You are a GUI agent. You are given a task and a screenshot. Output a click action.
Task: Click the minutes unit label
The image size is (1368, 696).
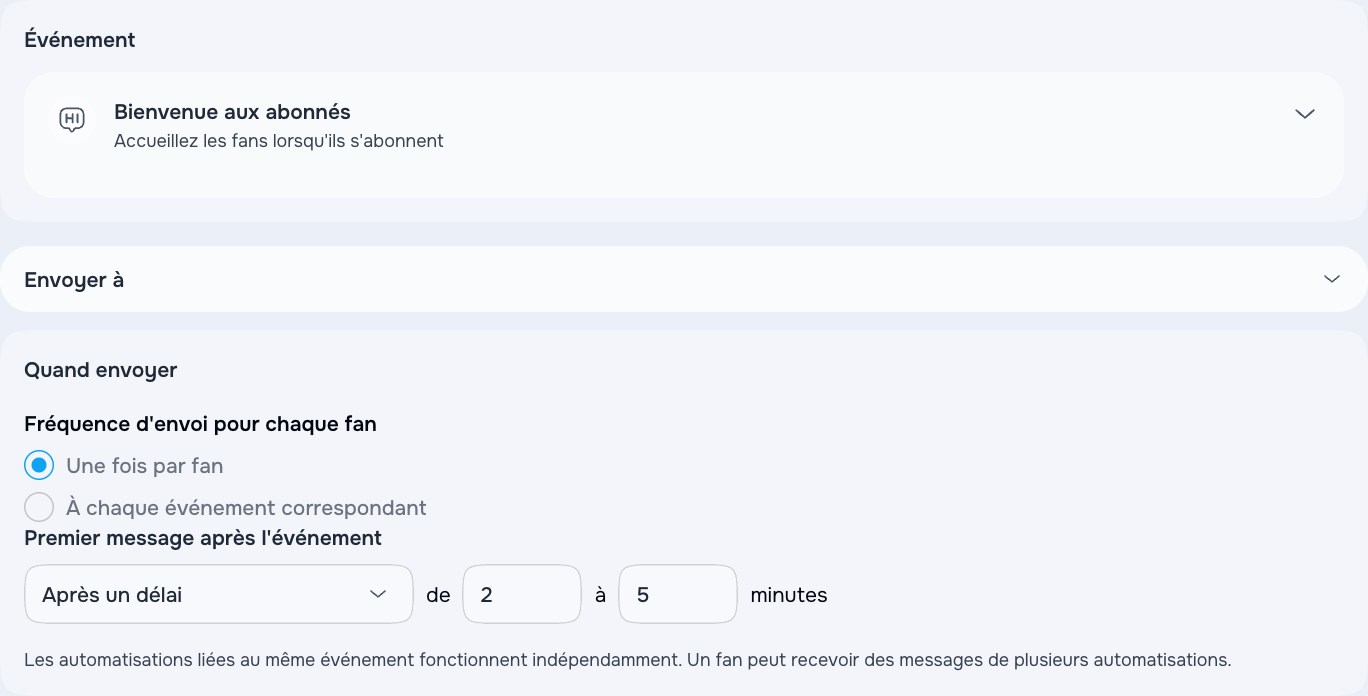click(x=789, y=595)
